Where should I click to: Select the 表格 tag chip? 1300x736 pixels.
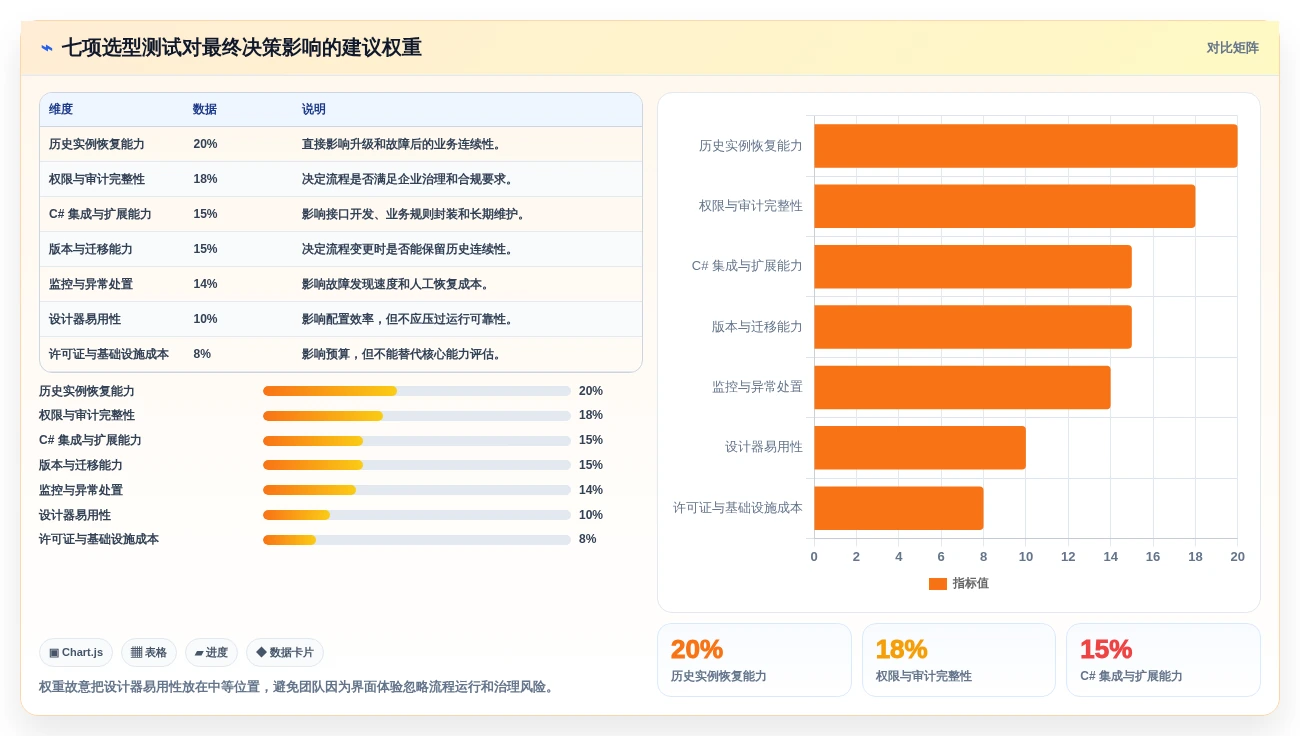point(149,653)
